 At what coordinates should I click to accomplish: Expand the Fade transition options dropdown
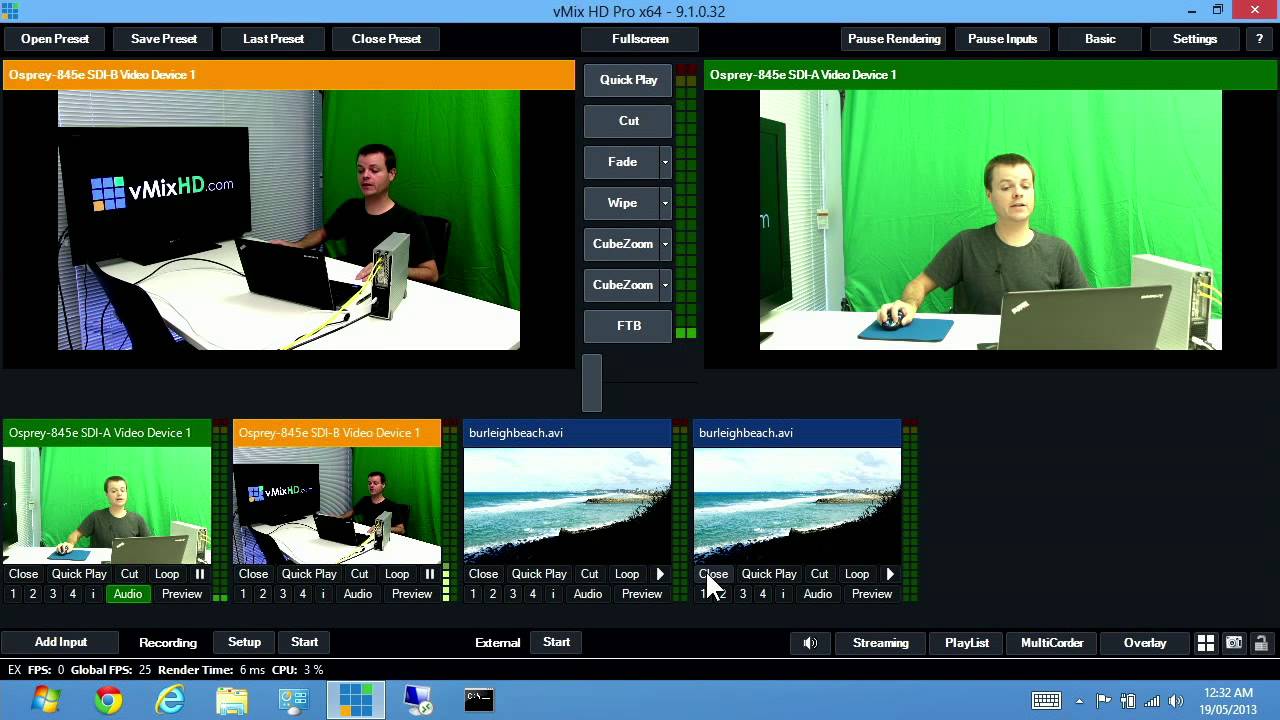pyautogui.click(x=665, y=162)
